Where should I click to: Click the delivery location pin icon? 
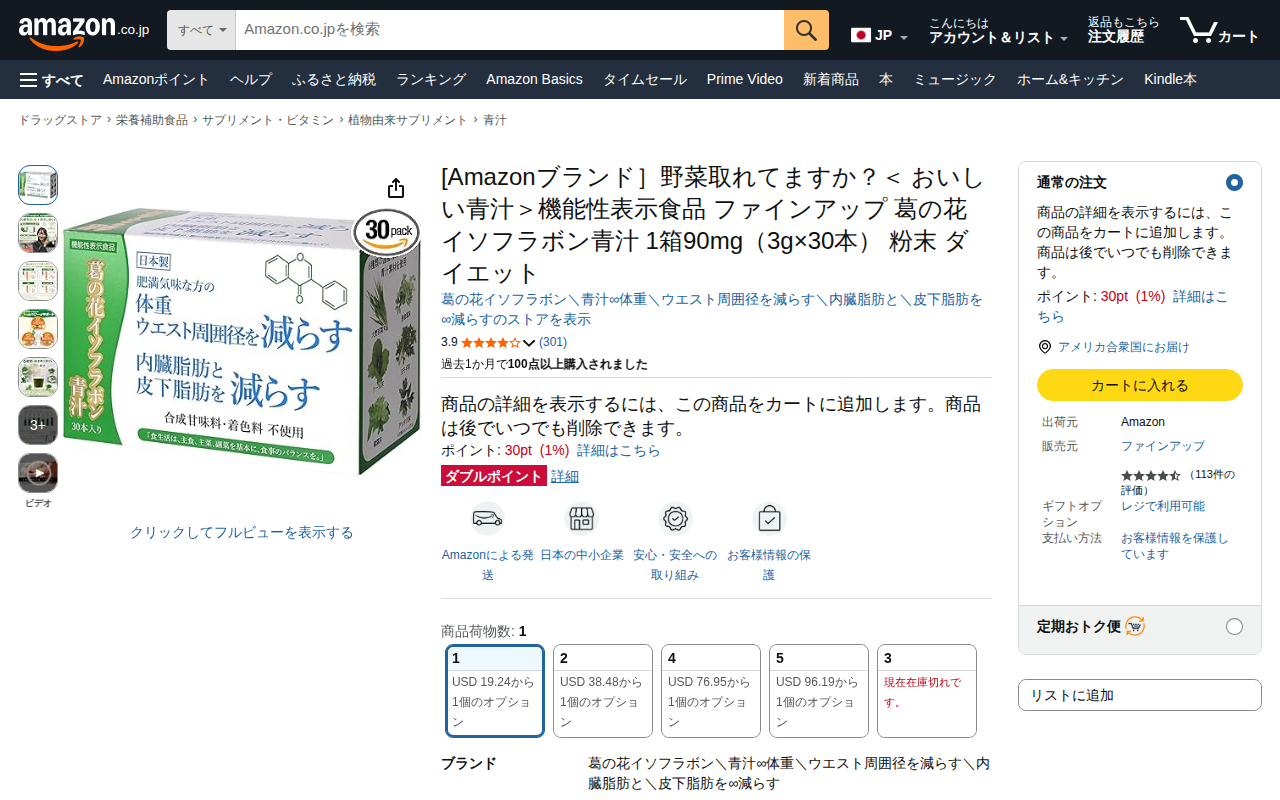pos(1045,347)
